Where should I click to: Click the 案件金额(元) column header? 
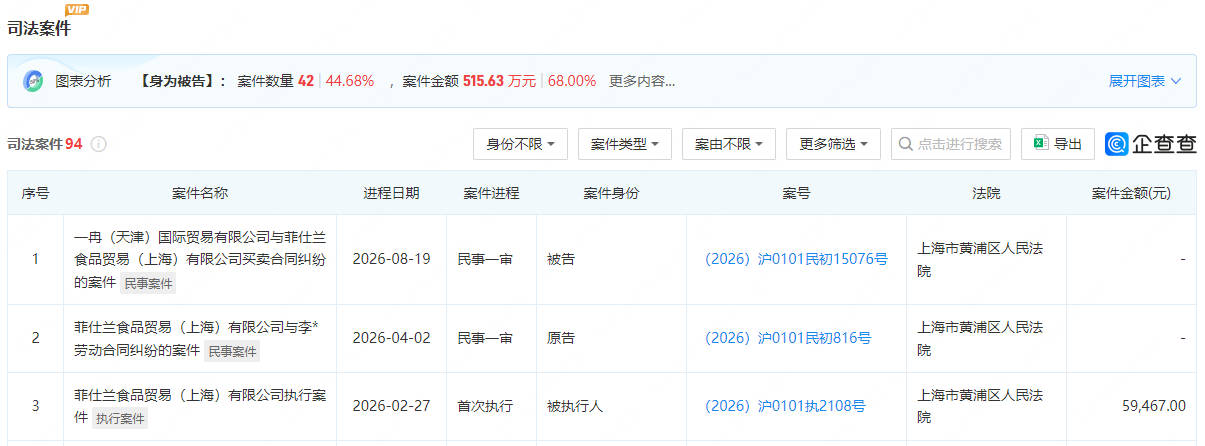point(1131,193)
